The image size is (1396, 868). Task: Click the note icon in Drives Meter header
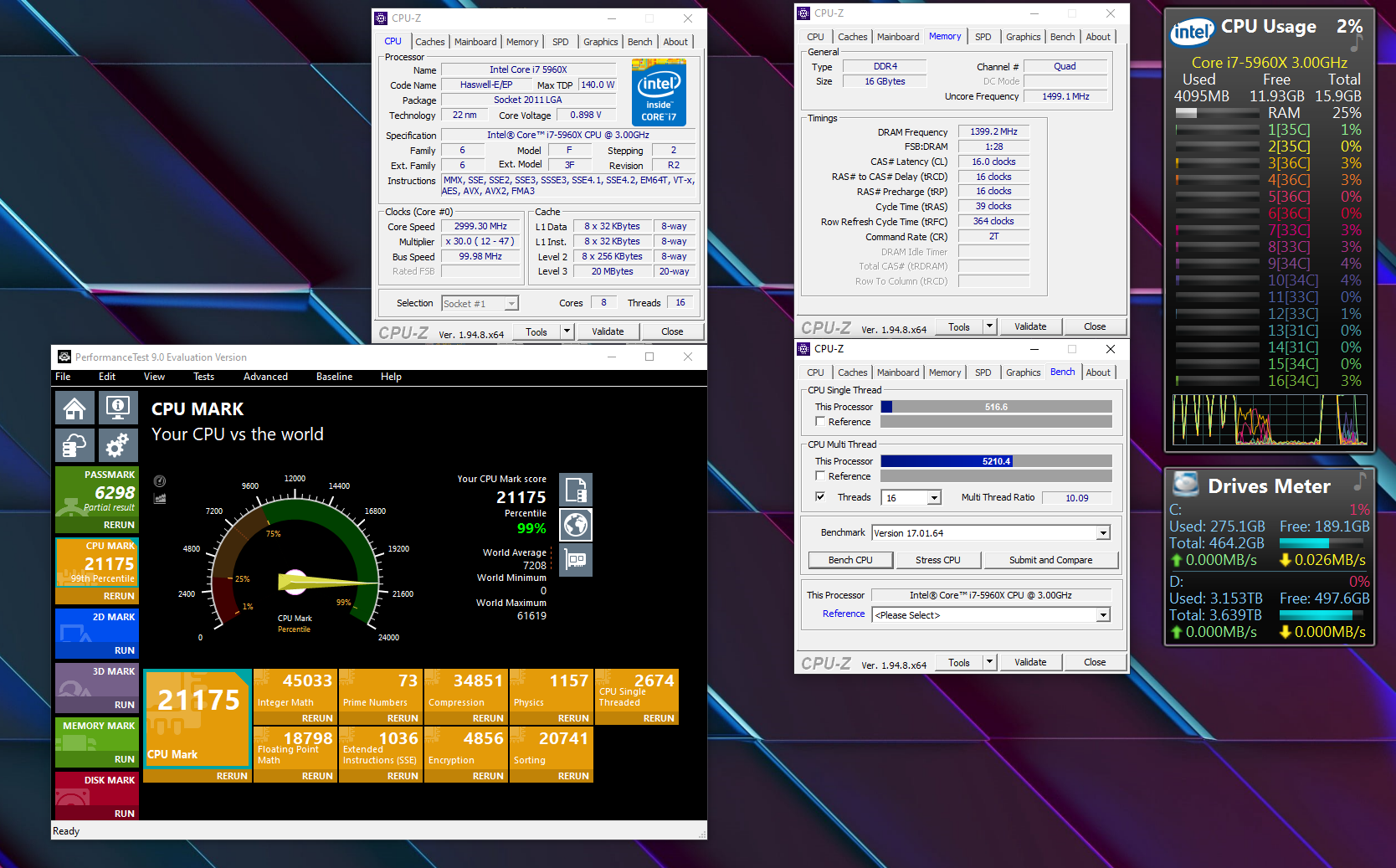[1359, 482]
